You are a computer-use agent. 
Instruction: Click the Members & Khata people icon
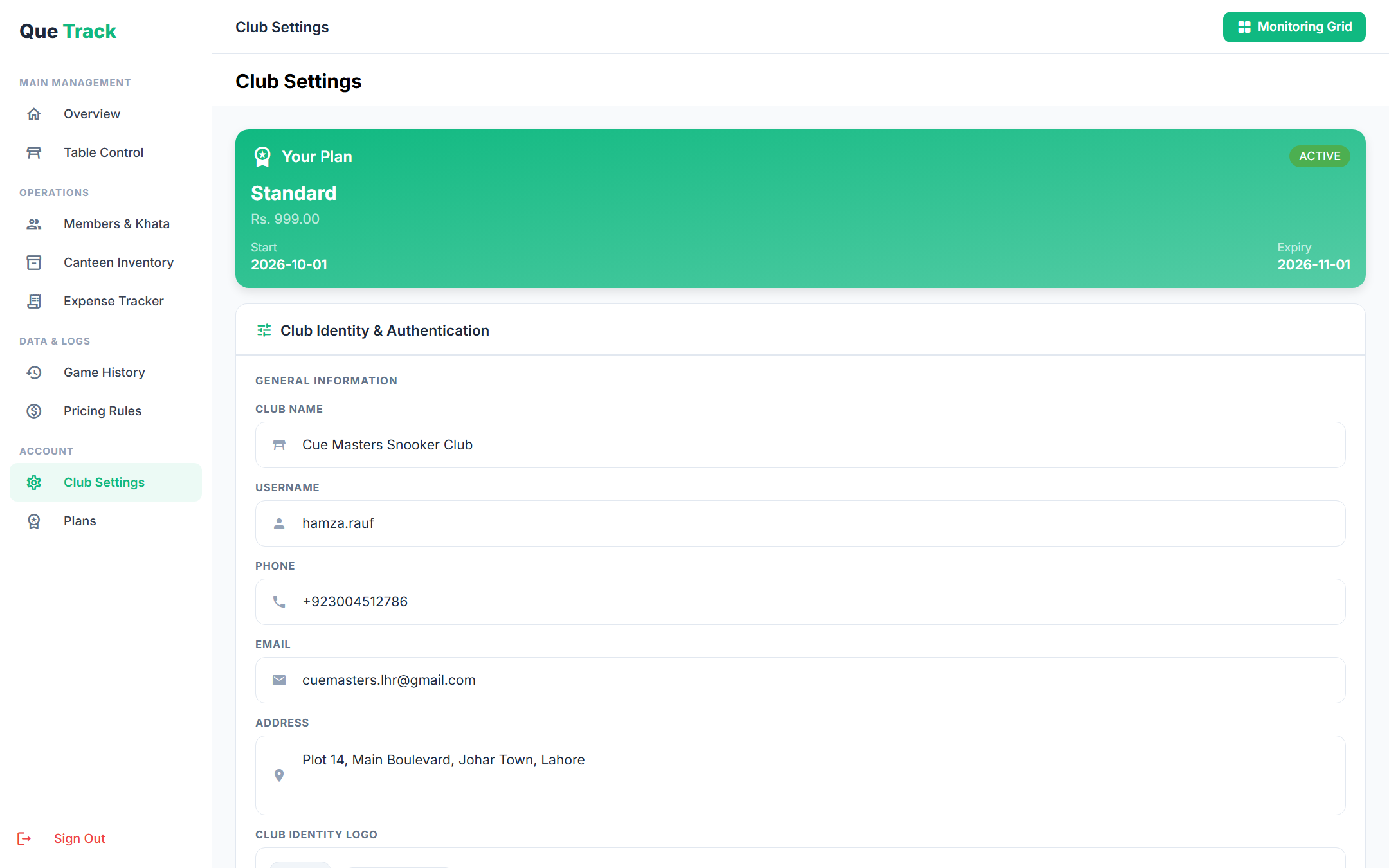tap(34, 224)
